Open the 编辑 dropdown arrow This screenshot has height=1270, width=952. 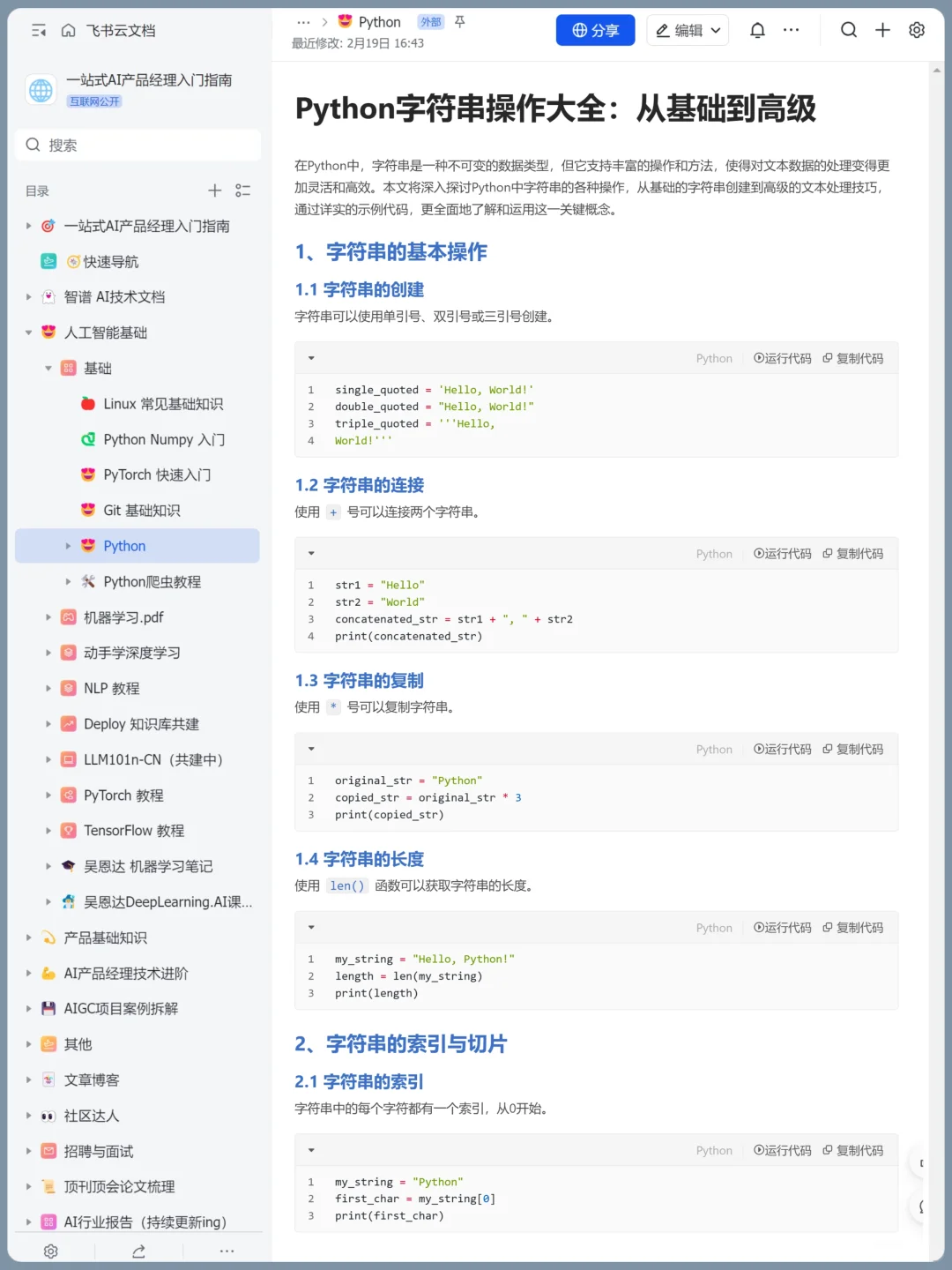(x=715, y=30)
